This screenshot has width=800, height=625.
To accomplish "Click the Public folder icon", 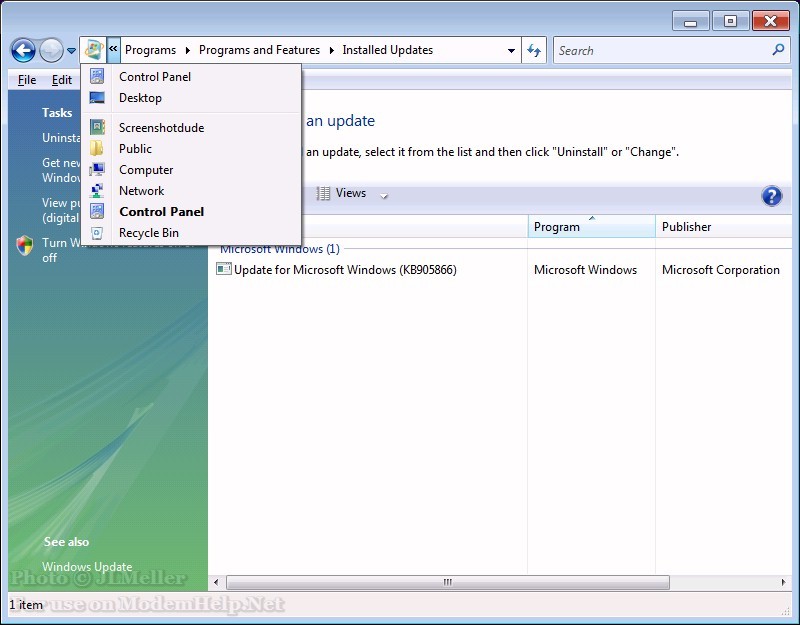I will click(x=97, y=149).
